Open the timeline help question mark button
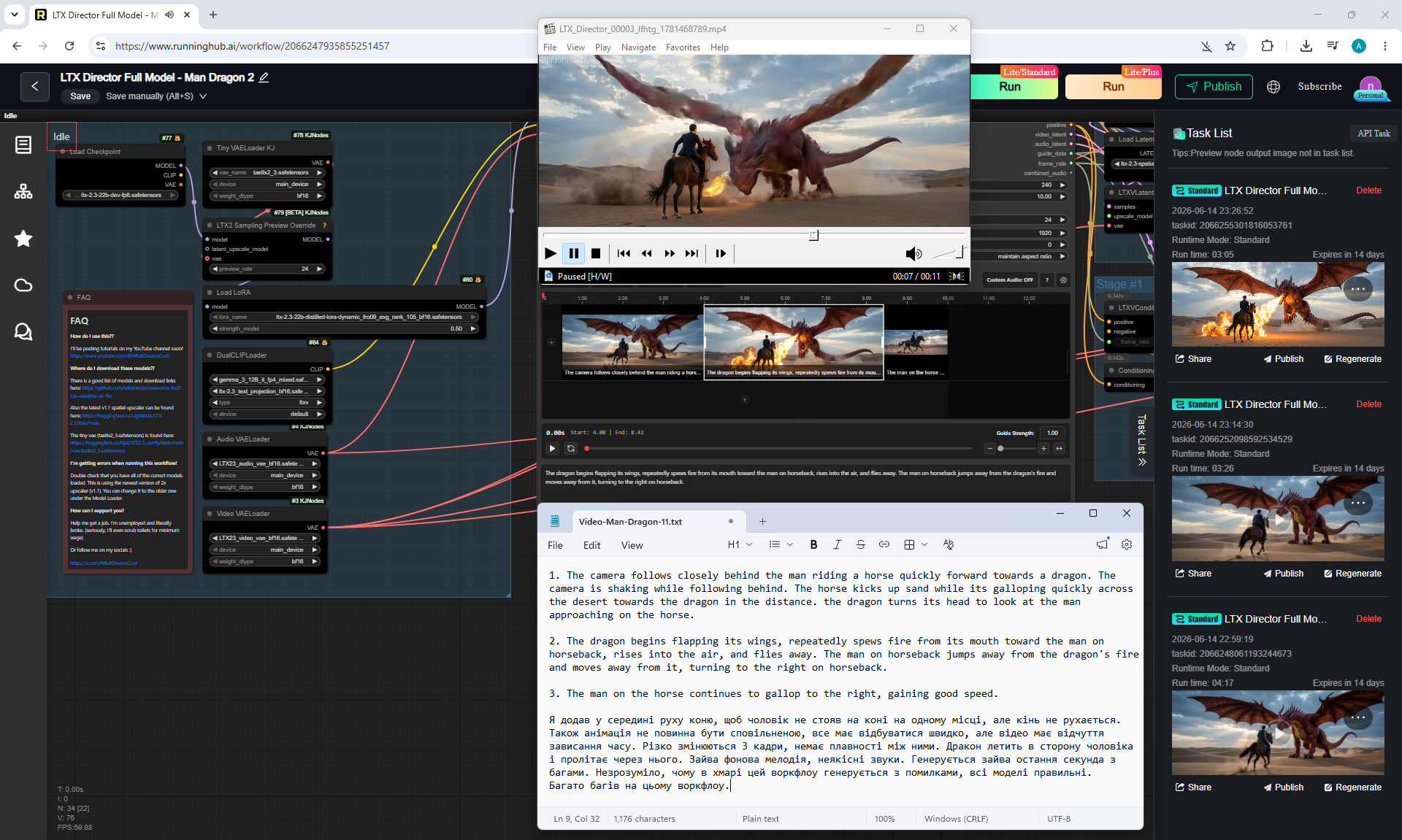Viewport: 1402px width, 840px height. click(x=1047, y=280)
